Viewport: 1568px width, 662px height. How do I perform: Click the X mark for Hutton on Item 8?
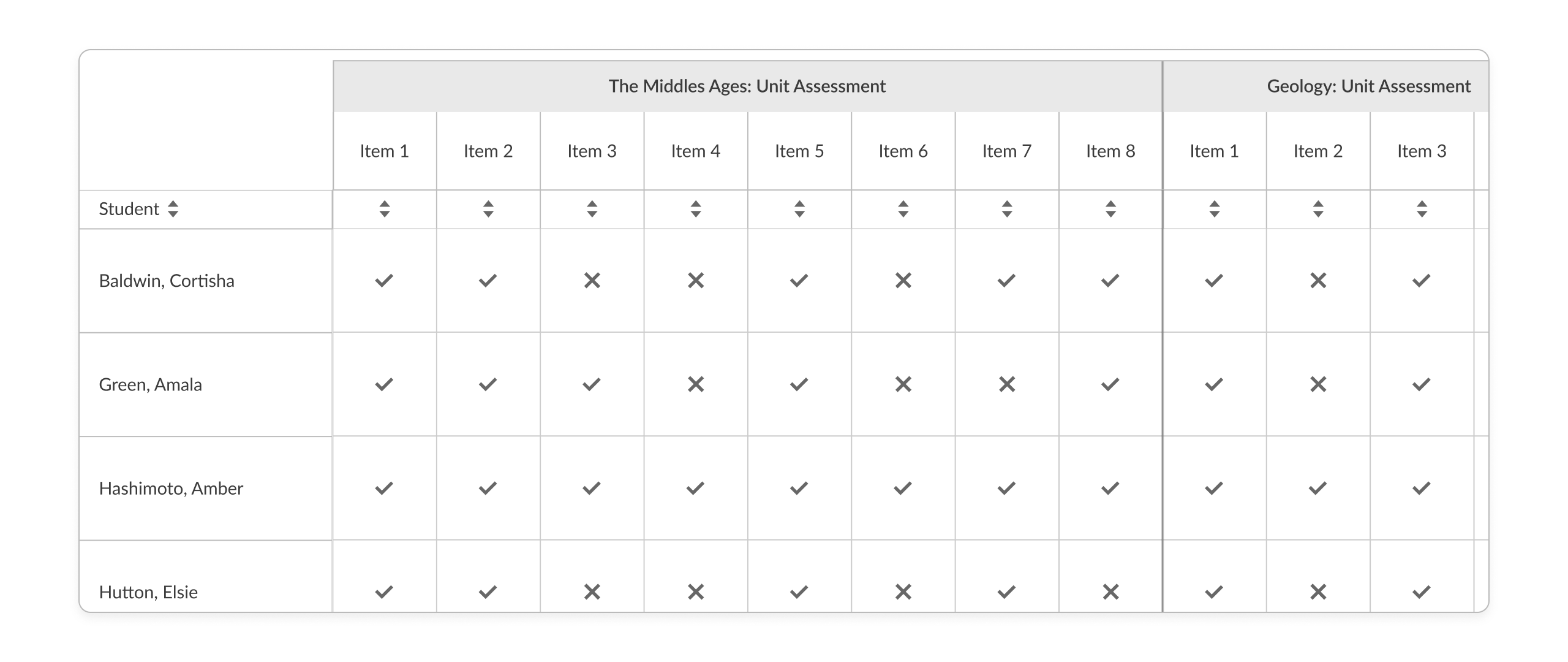coord(1109,592)
